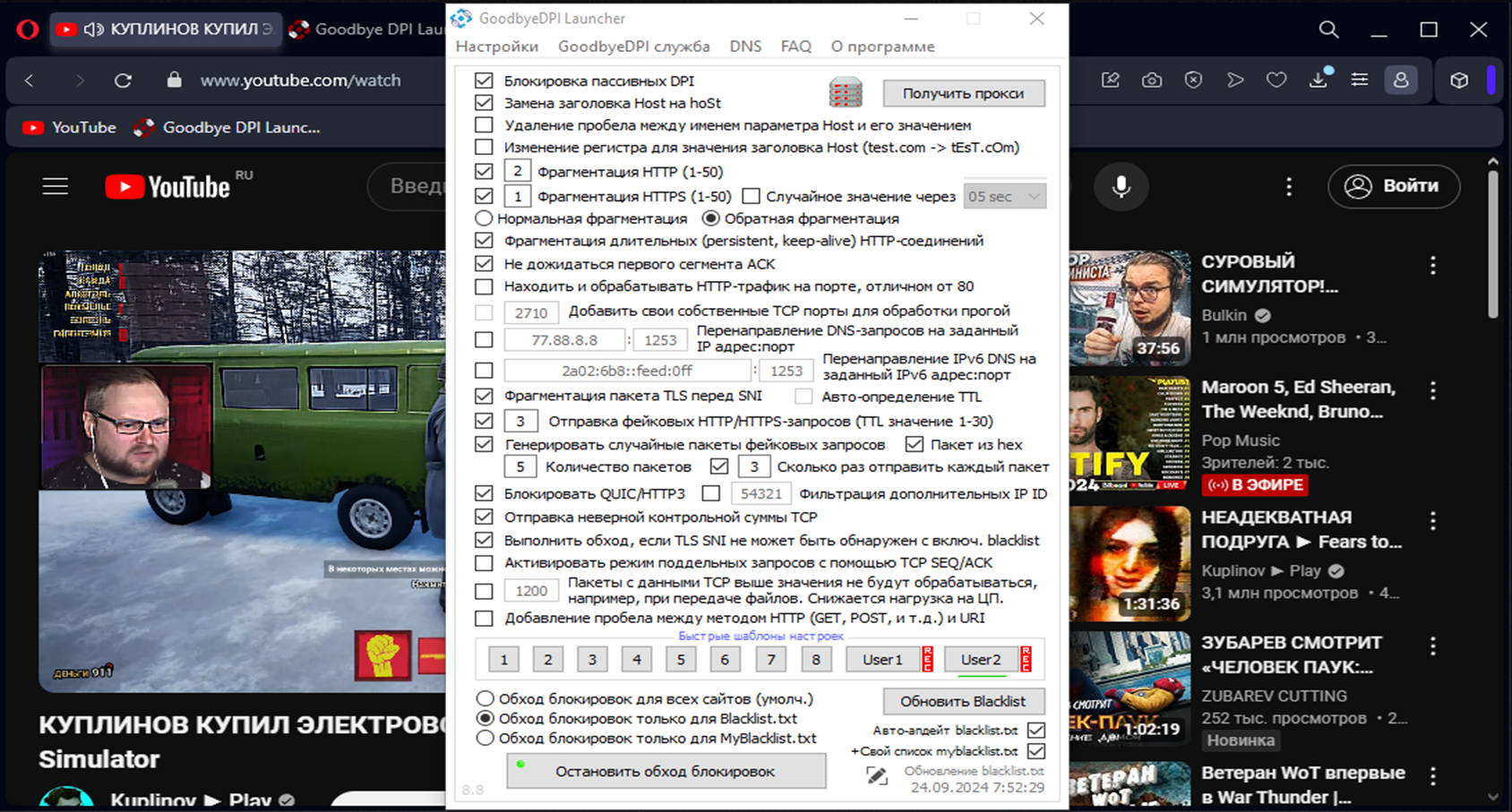Click YouTube voice search microphone
Viewport: 1512px width, 812px height.
click(x=1121, y=186)
